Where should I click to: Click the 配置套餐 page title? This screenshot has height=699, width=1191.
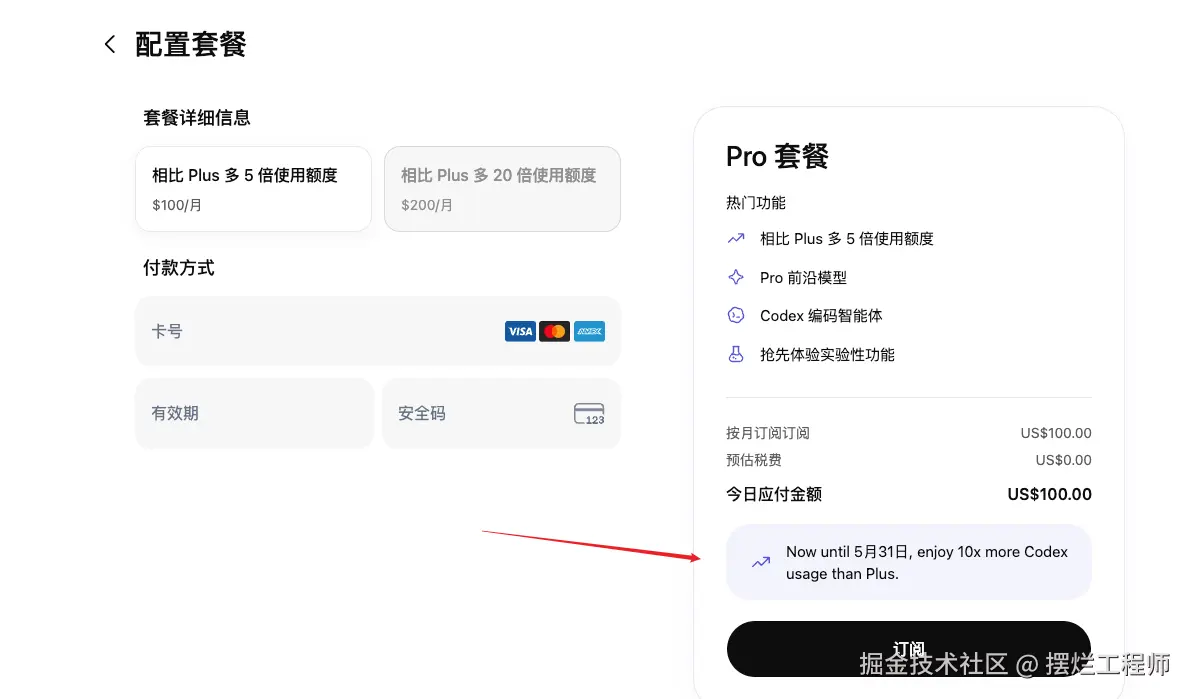click(191, 45)
